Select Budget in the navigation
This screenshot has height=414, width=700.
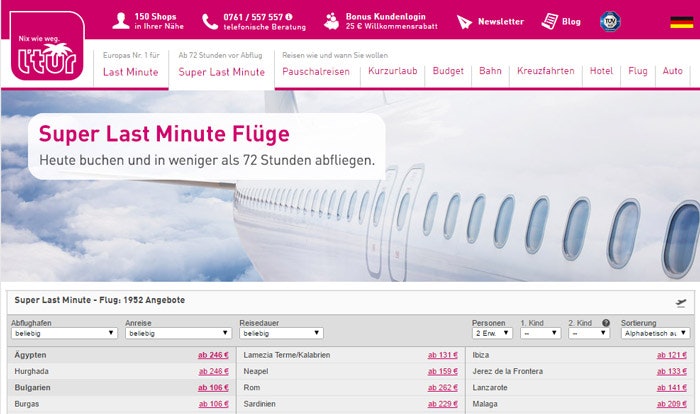point(448,71)
